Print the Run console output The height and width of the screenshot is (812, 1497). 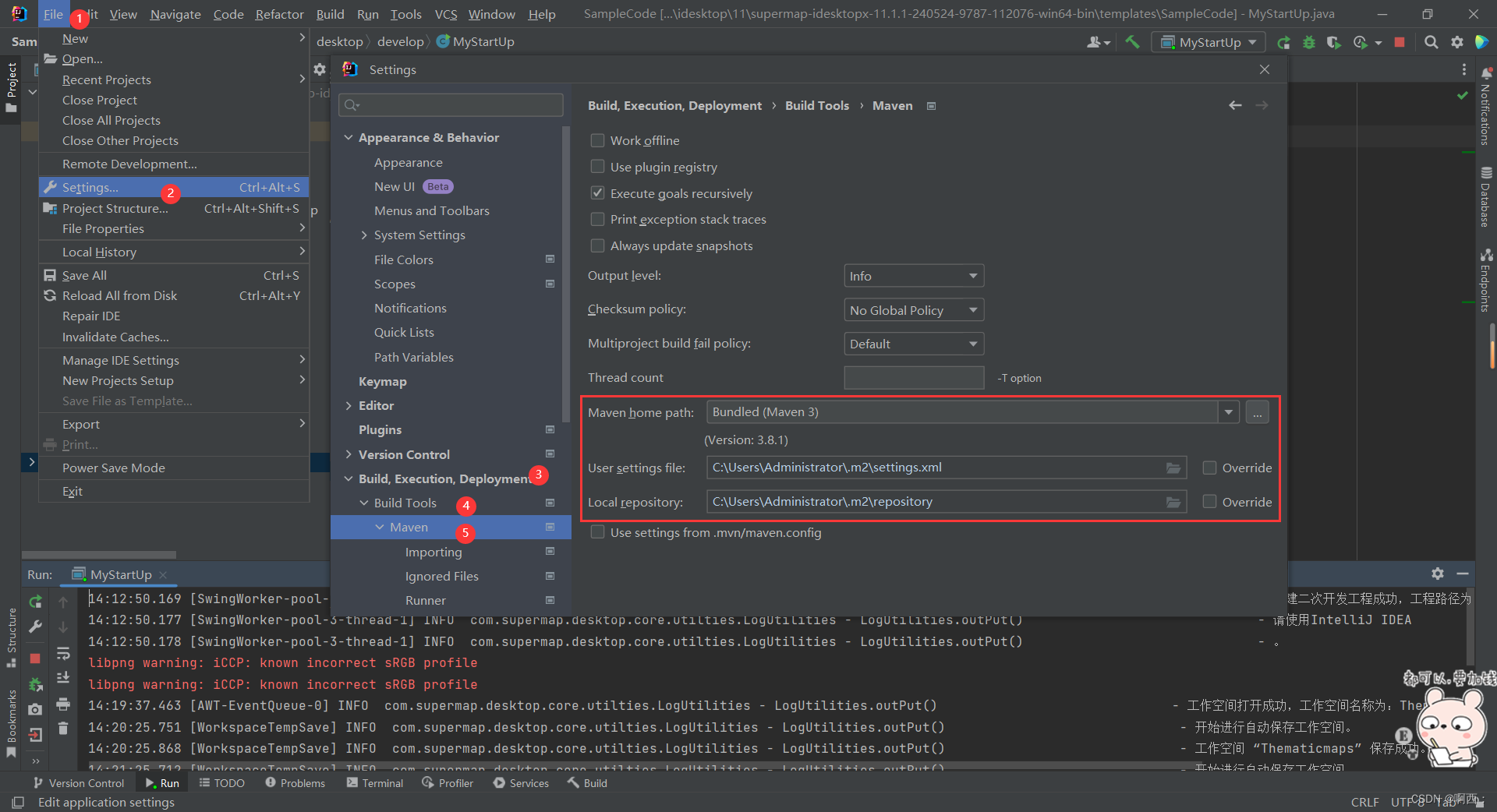[x=63, y=704]
